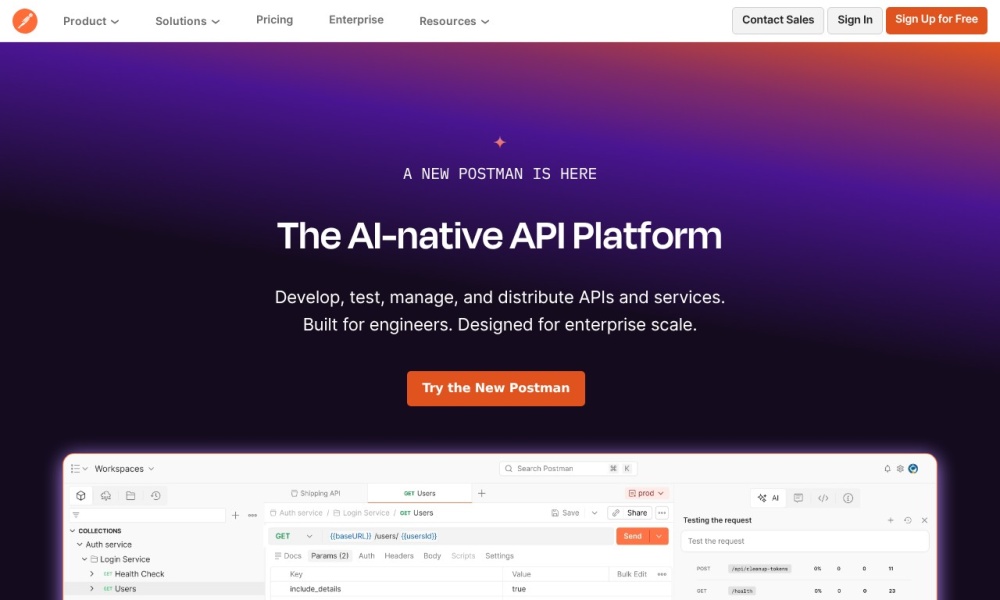Open the Solutions dropdown menu
The height and width of the screenshot is (600, 1000).
(x=188, y=21)
